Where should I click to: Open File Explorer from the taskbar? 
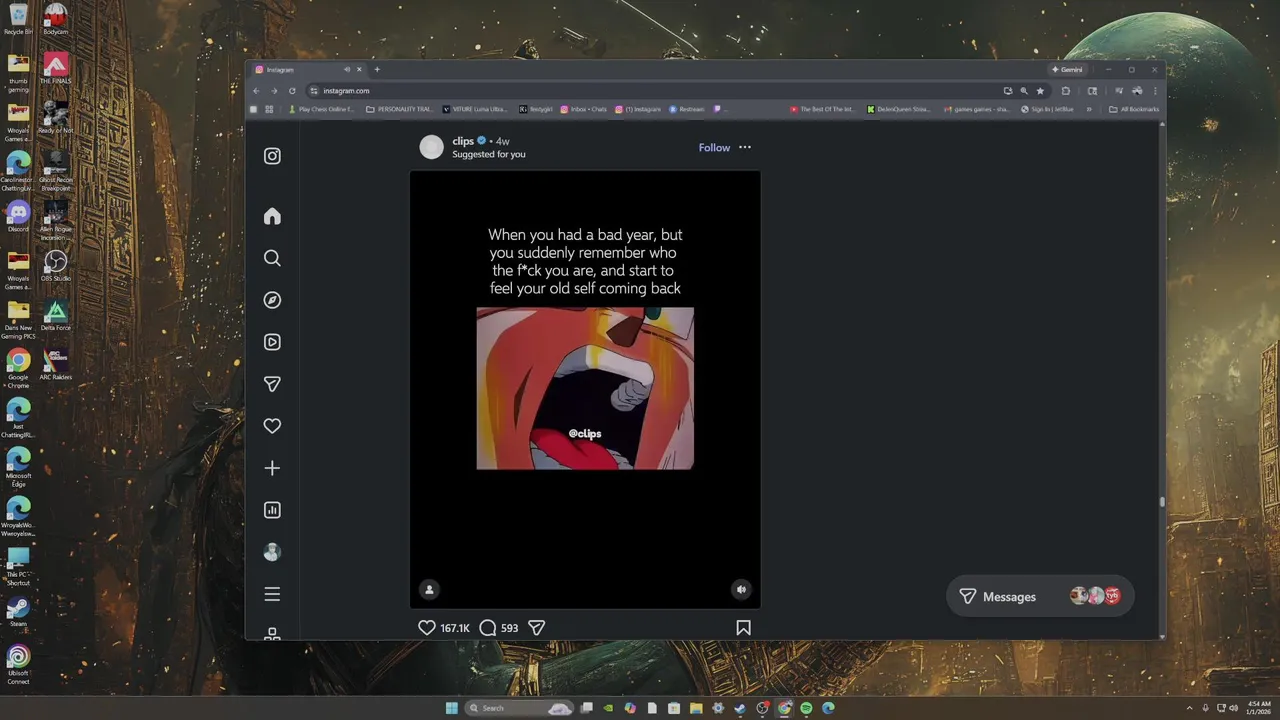(696, 708)
